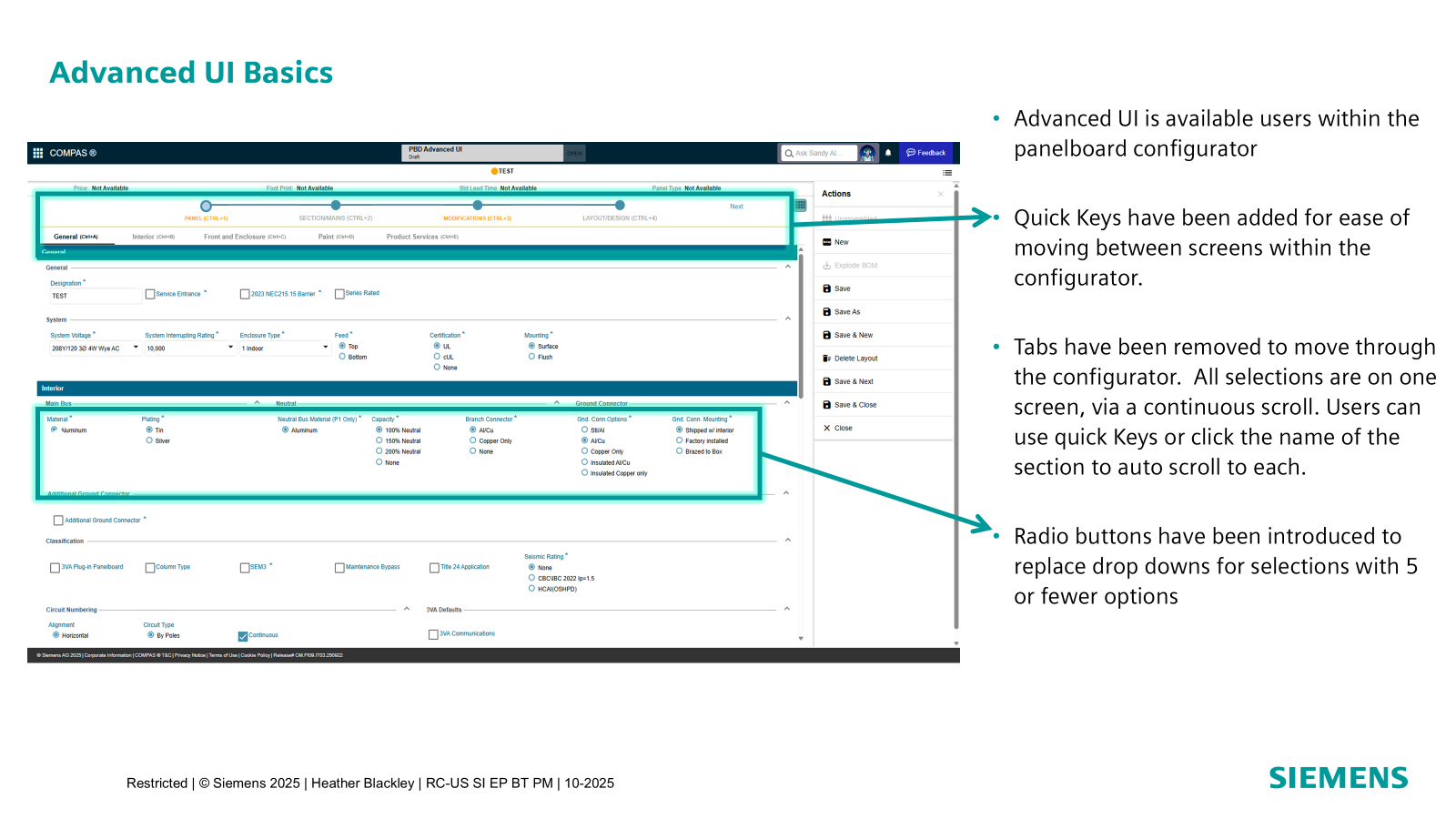
Task: Collapse the Ground Connector section
Action: (x=787, y=402)
